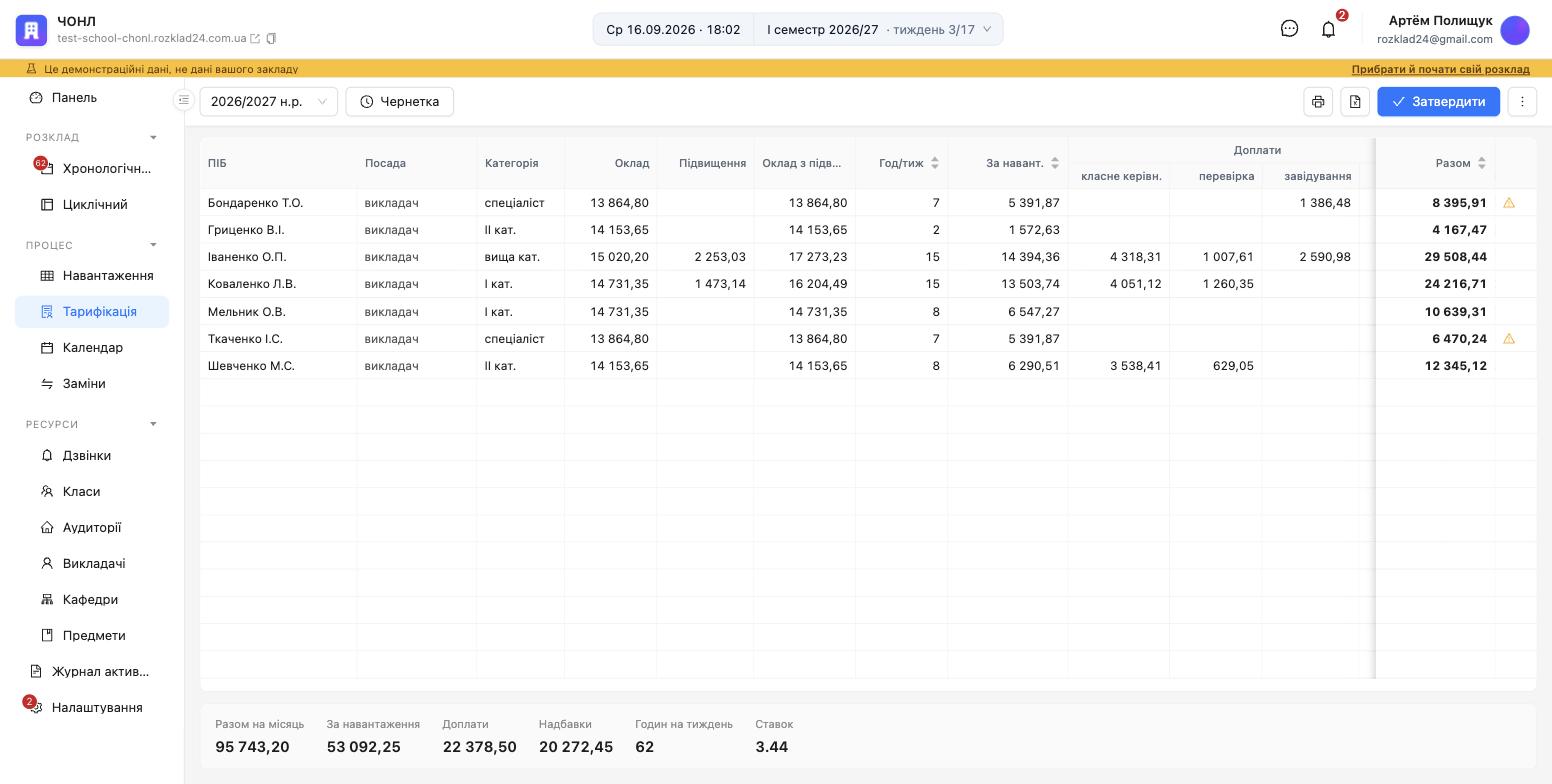Image resolution: width=1552 pixels, height=784 pixels.
Task: Click the ЧОНЛ school logo
Action: 31,30
